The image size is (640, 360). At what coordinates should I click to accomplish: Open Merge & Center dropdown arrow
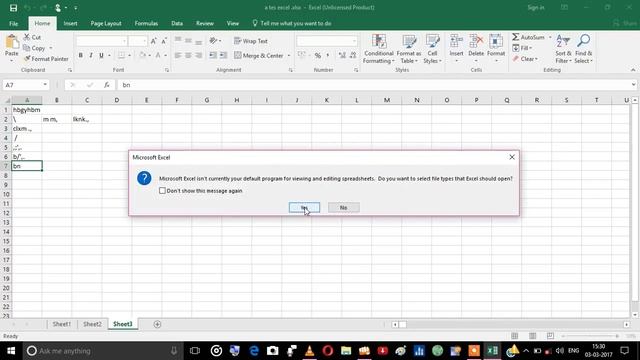pyautogui.click(x=289, y=55)
